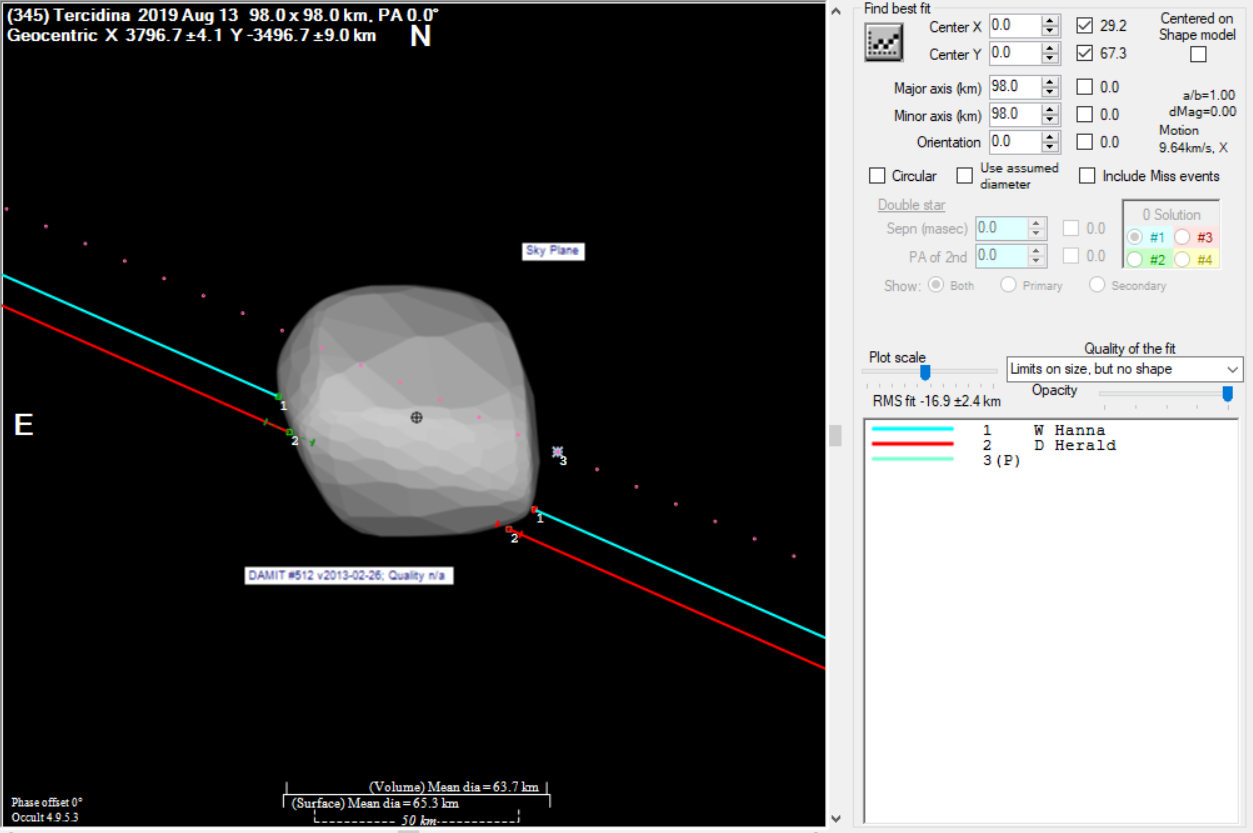This screenshot has height=833, width=1253.
Task: Click the (Volume) Mean dia = 63.7 km text
Action: pyautogui.click(x=452, y=787)
